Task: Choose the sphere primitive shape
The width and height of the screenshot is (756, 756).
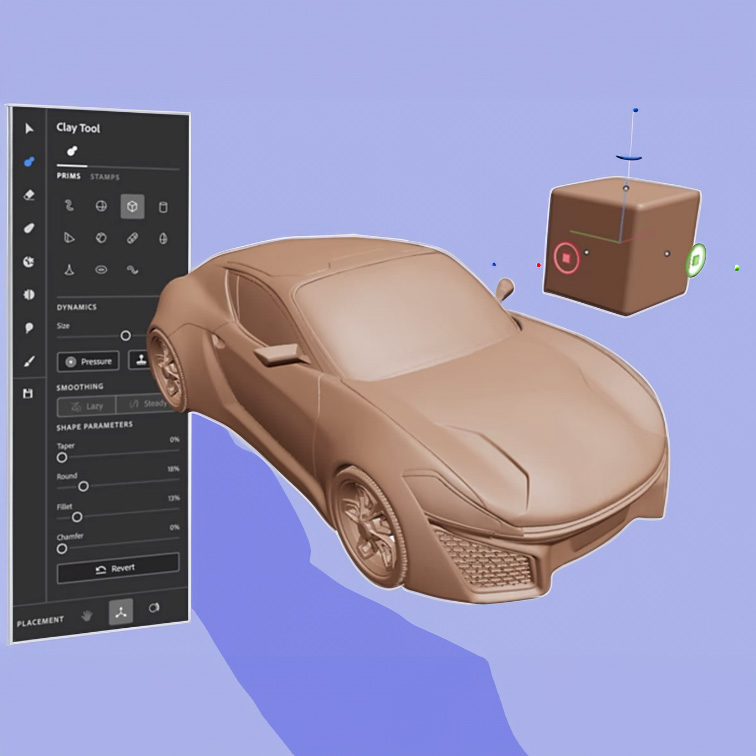Action: [101, 207]
